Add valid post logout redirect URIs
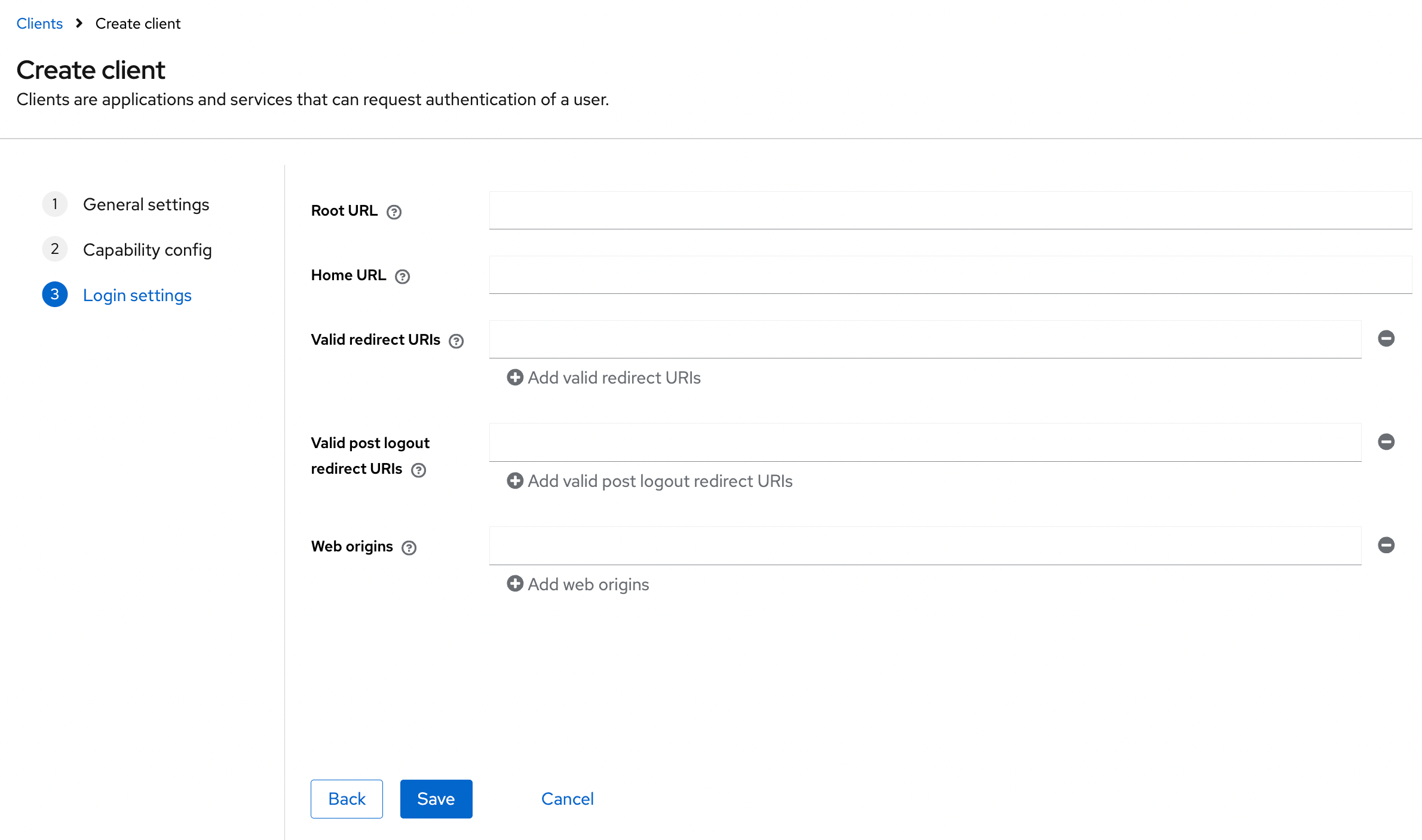This screenshot has height=840, width=1422. 649,481
